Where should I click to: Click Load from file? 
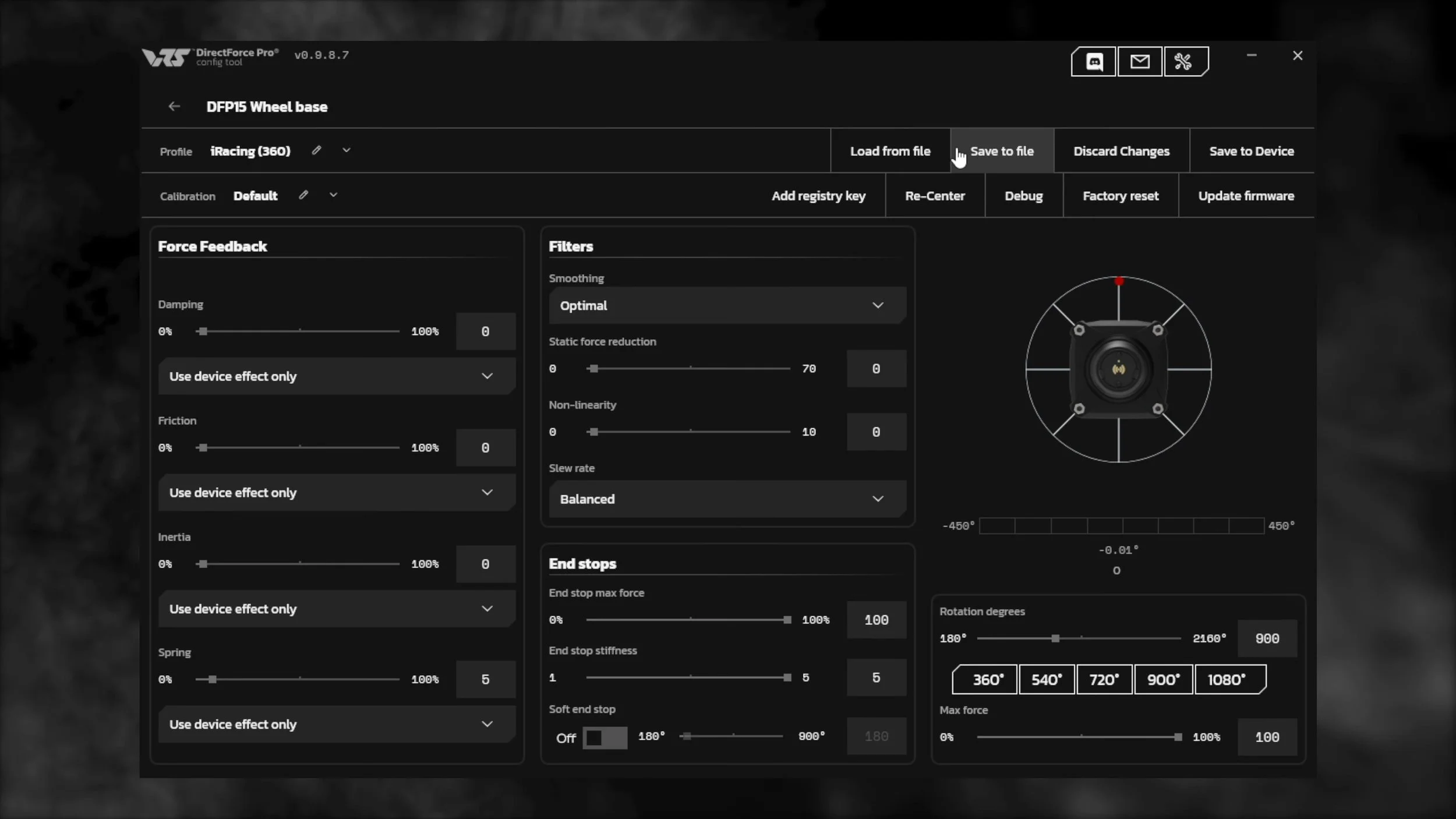click(890, 151)
